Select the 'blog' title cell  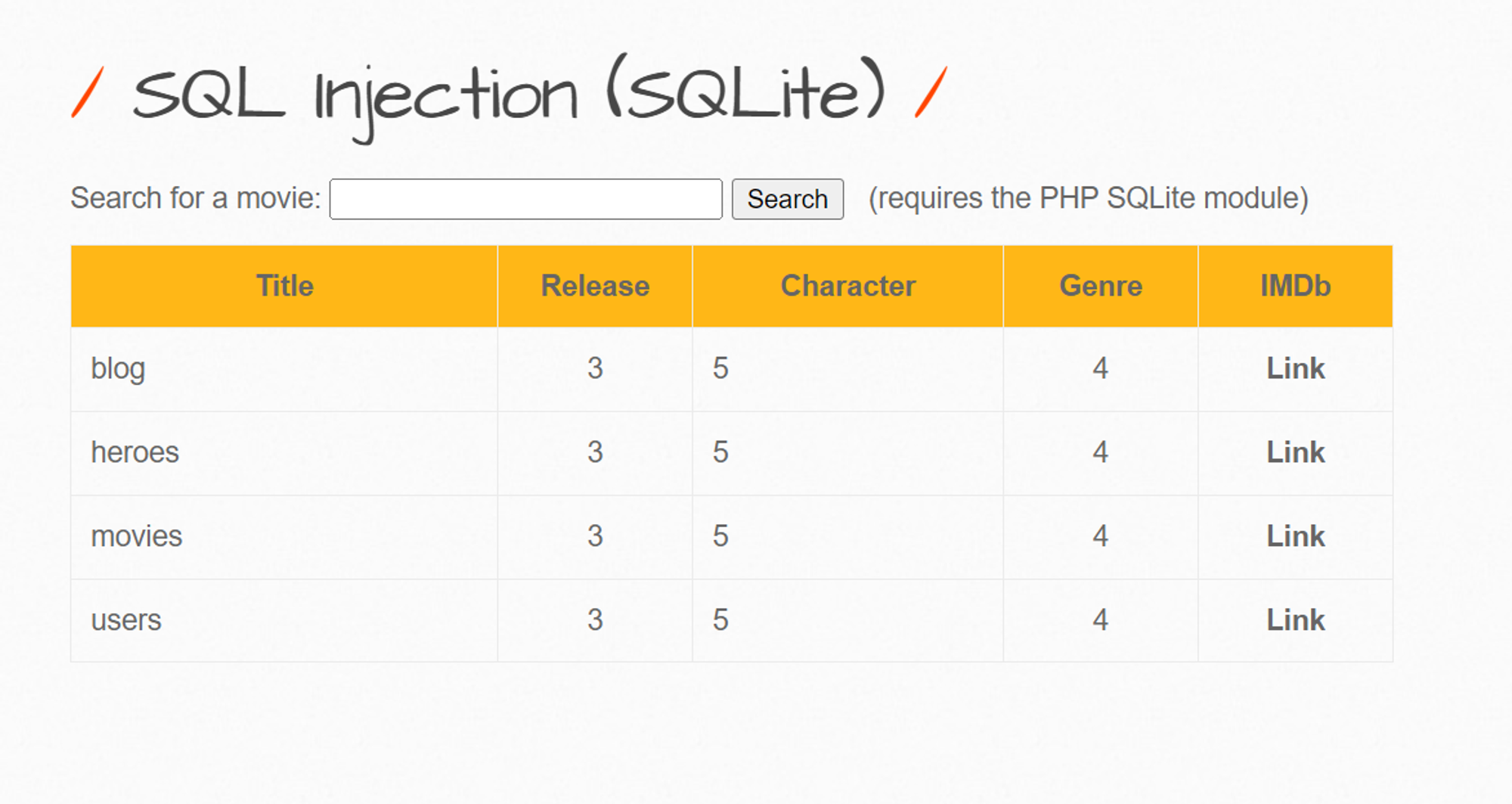click(x=284, y=369)
